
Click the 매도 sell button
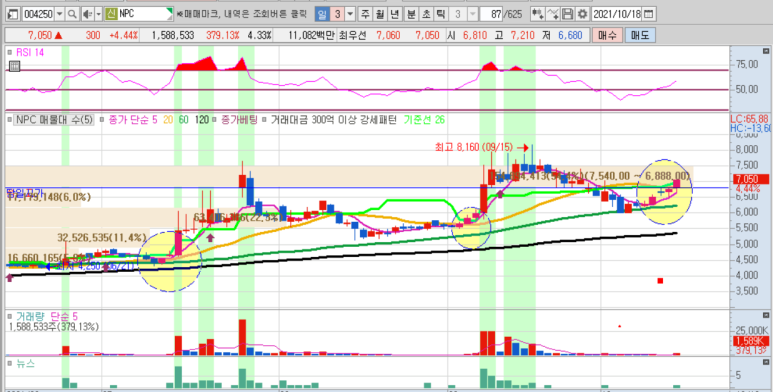point(640,35)
